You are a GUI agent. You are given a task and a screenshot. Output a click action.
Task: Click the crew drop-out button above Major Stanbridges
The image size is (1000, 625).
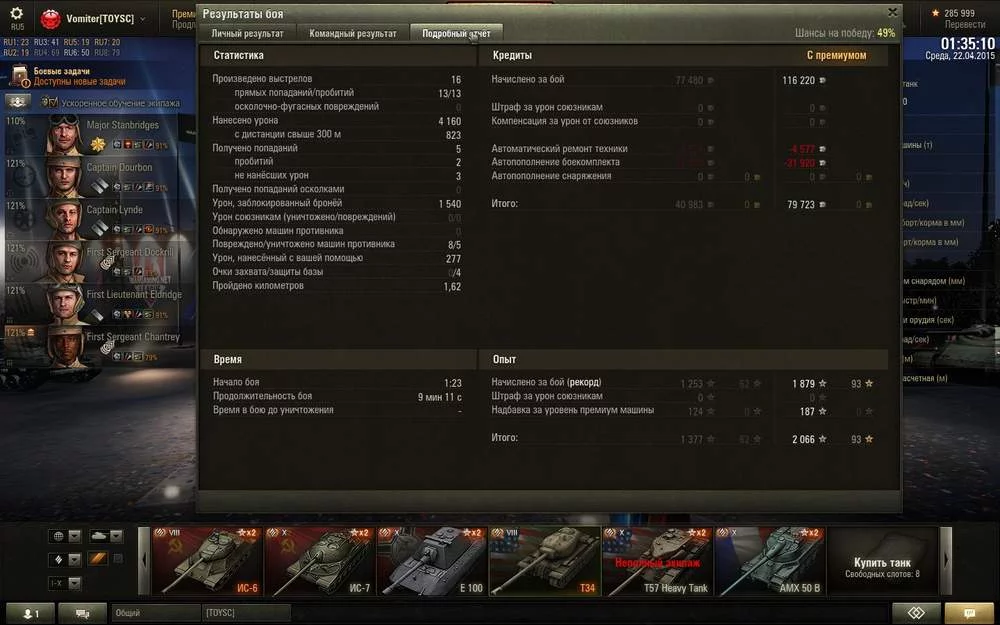18,101
